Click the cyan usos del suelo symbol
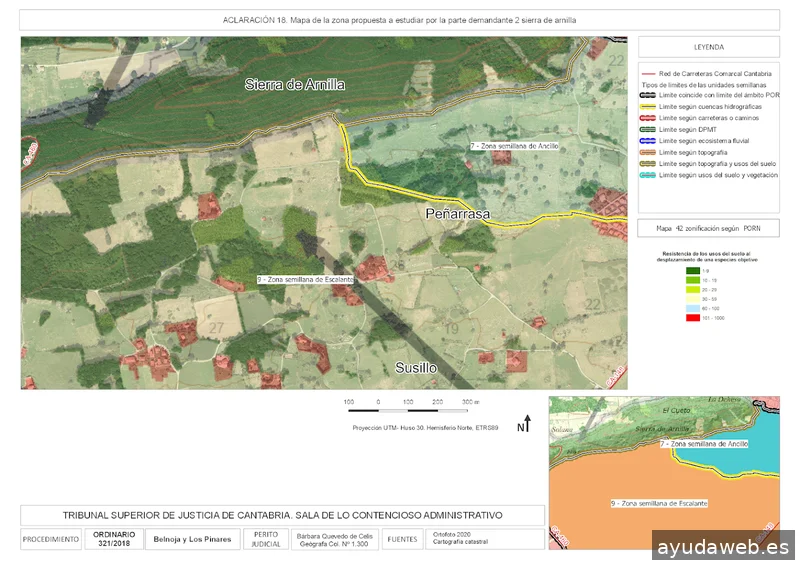 tap(648, 175)
